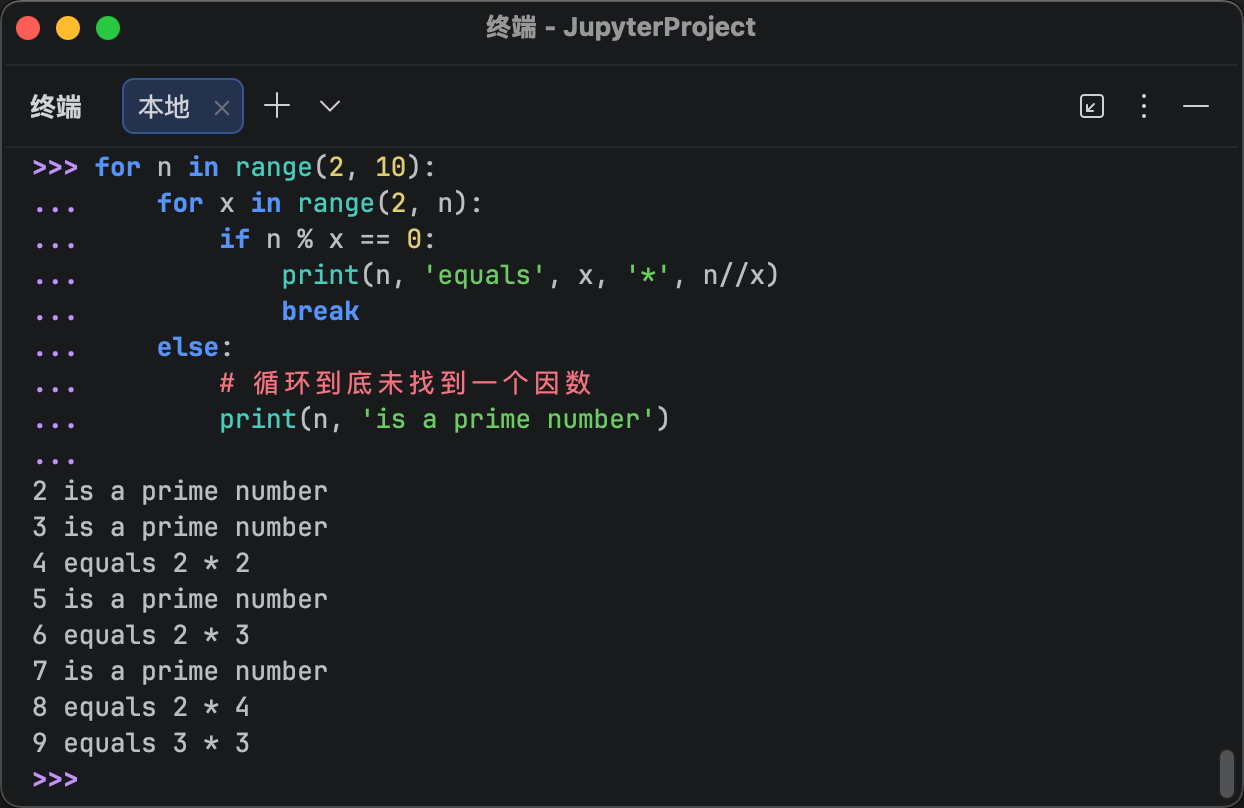Close the 本地 terminal tab
1244x808 pixels.
(222, 107)
